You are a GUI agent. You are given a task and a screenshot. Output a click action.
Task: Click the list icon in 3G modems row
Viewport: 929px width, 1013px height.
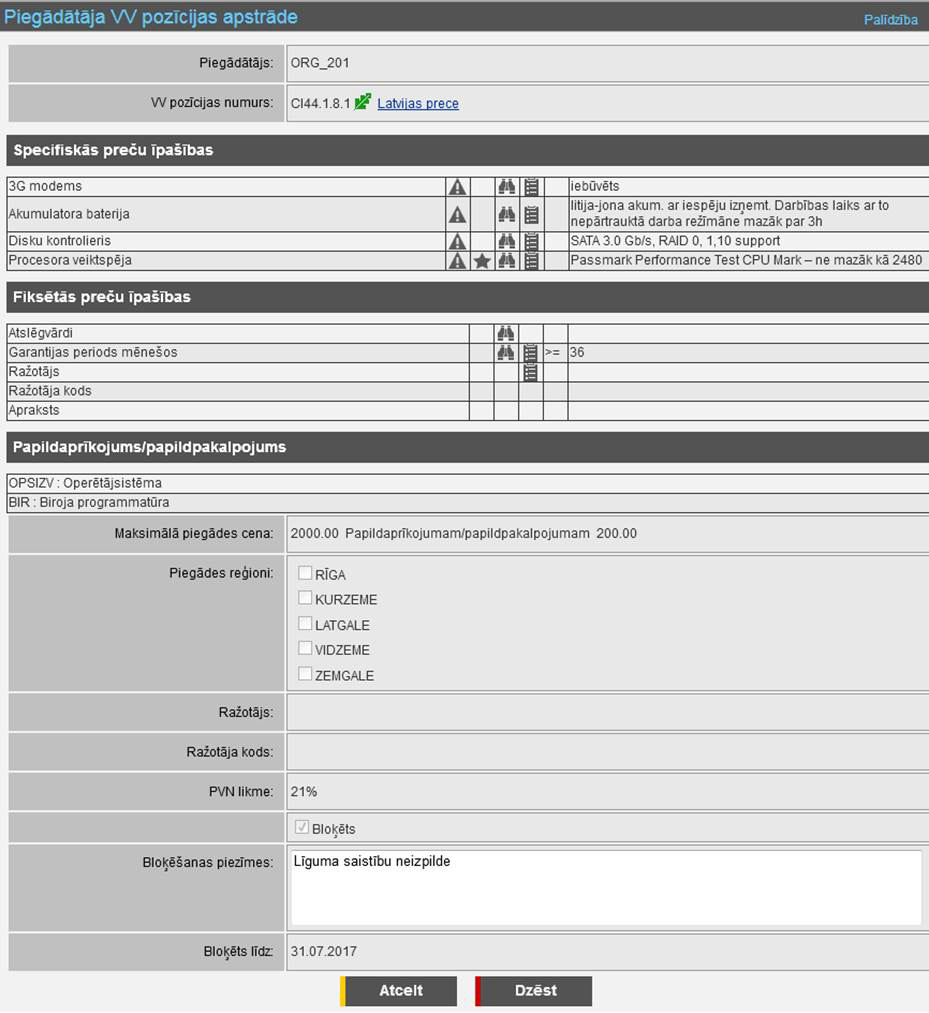pos(531,187)
